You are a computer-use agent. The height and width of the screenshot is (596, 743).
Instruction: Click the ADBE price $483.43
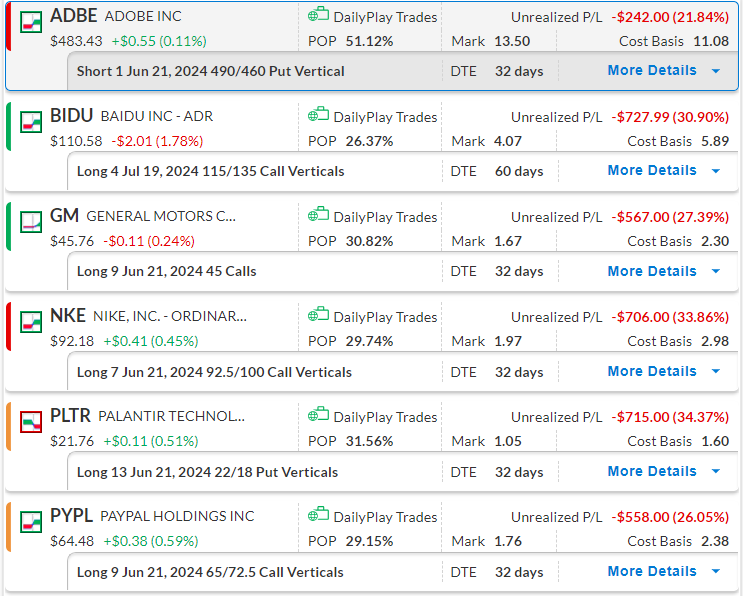(76, 41)
